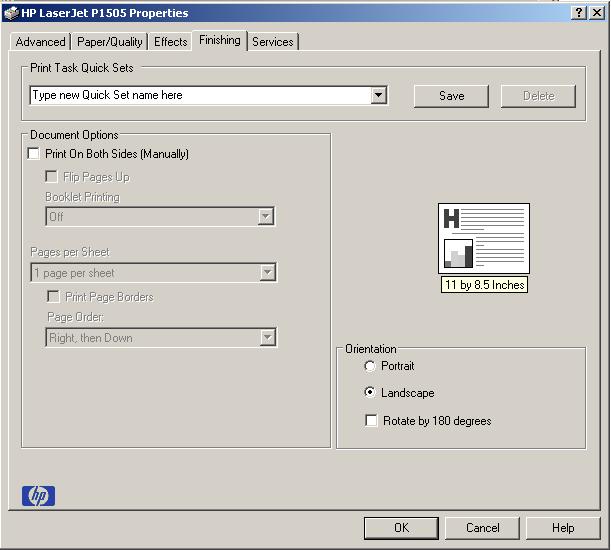
Task: Click the '11 by 8.5 Inches' label
Action: 484,285
